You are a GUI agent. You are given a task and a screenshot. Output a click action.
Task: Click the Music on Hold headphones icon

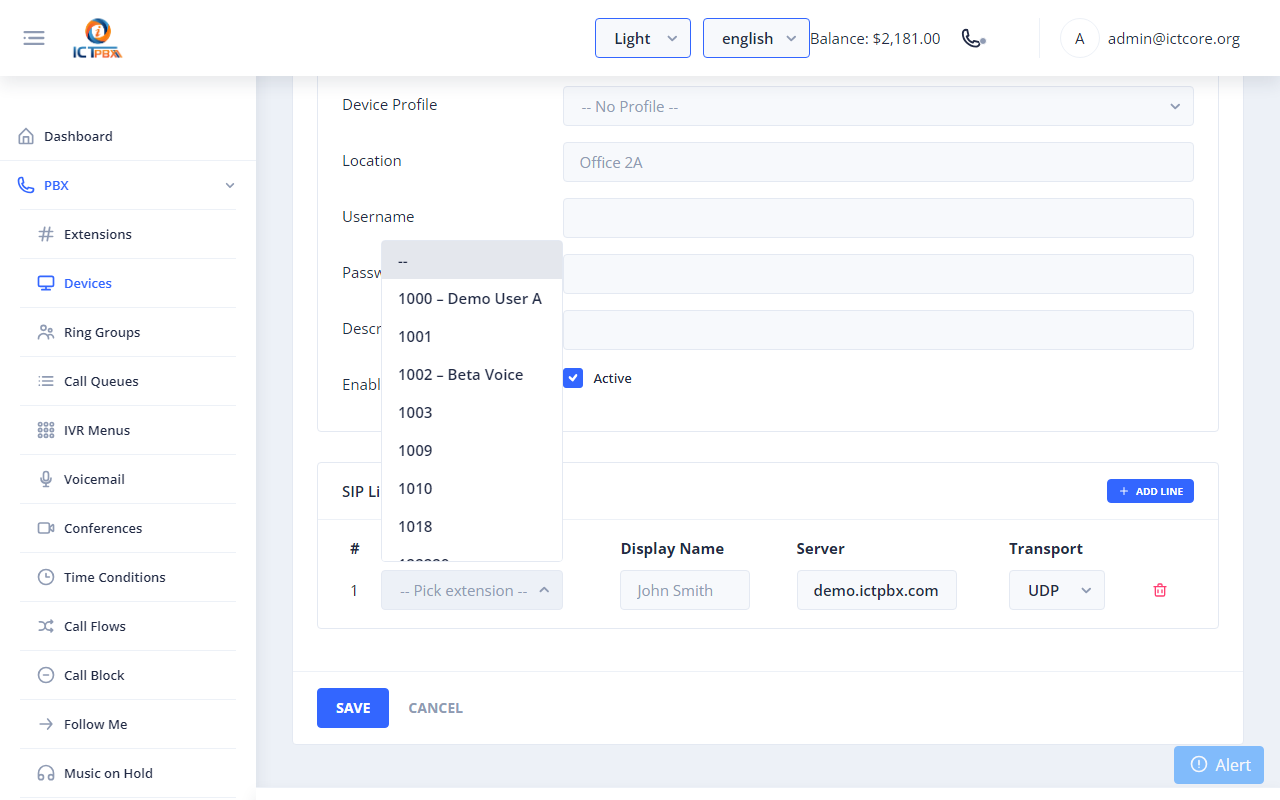coord(46,773)
